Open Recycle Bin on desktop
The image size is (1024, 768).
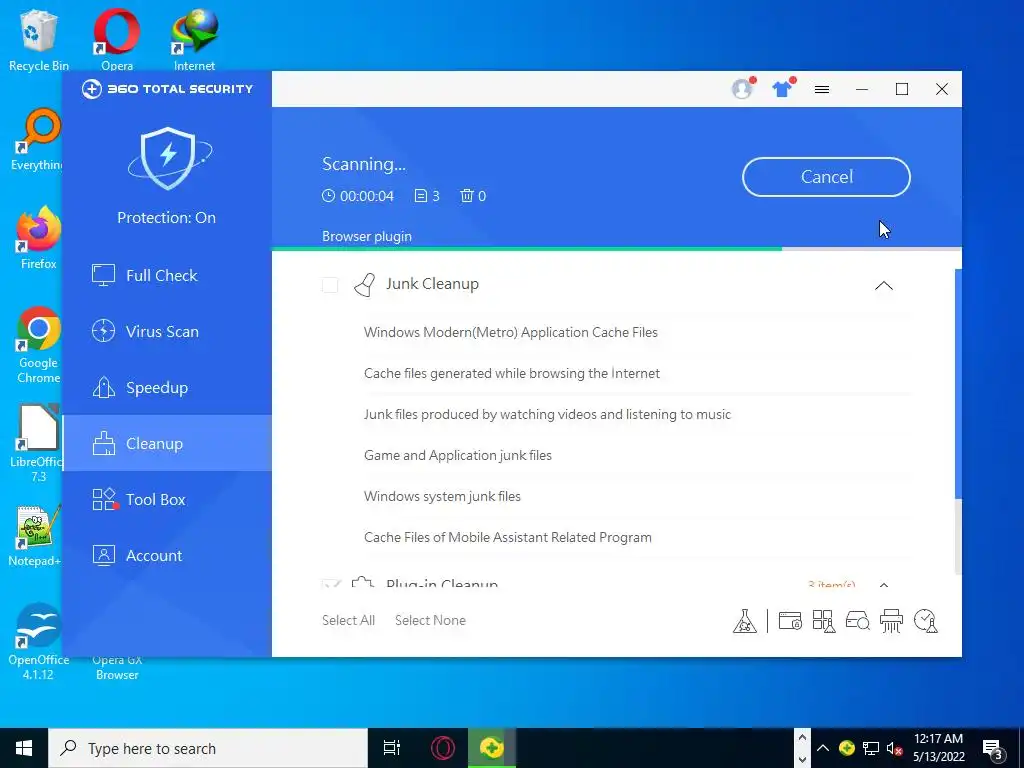(39, 39)
